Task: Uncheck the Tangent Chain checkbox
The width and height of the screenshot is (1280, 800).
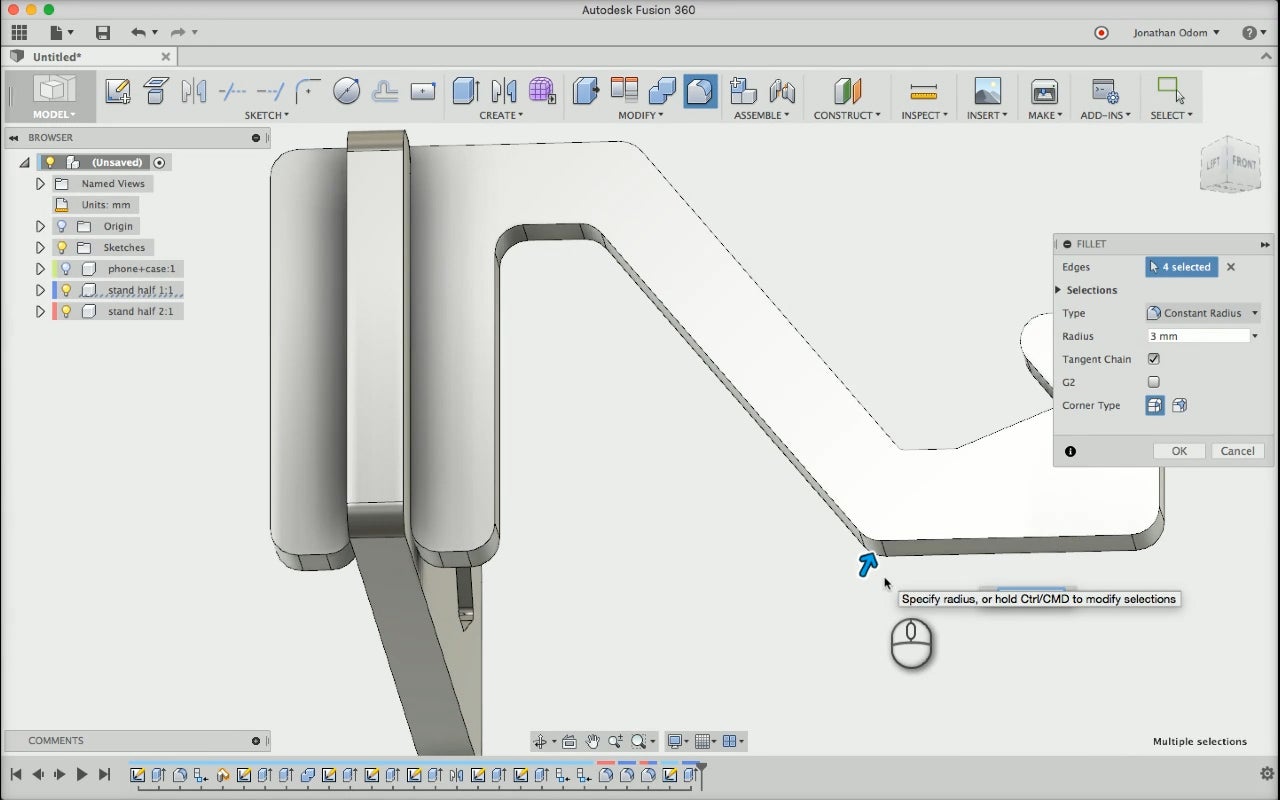Action: pyautogui.click(x=1154, y=359)
